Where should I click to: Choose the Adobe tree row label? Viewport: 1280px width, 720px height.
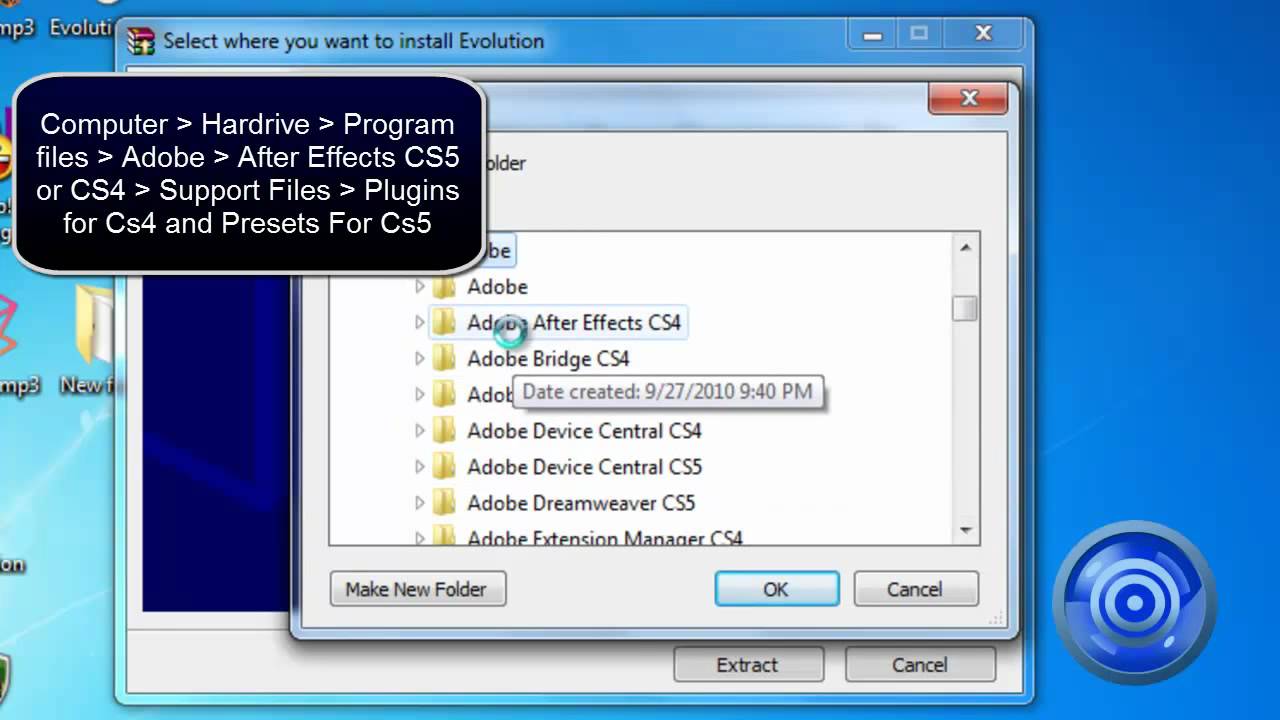[x=497, y=287]
